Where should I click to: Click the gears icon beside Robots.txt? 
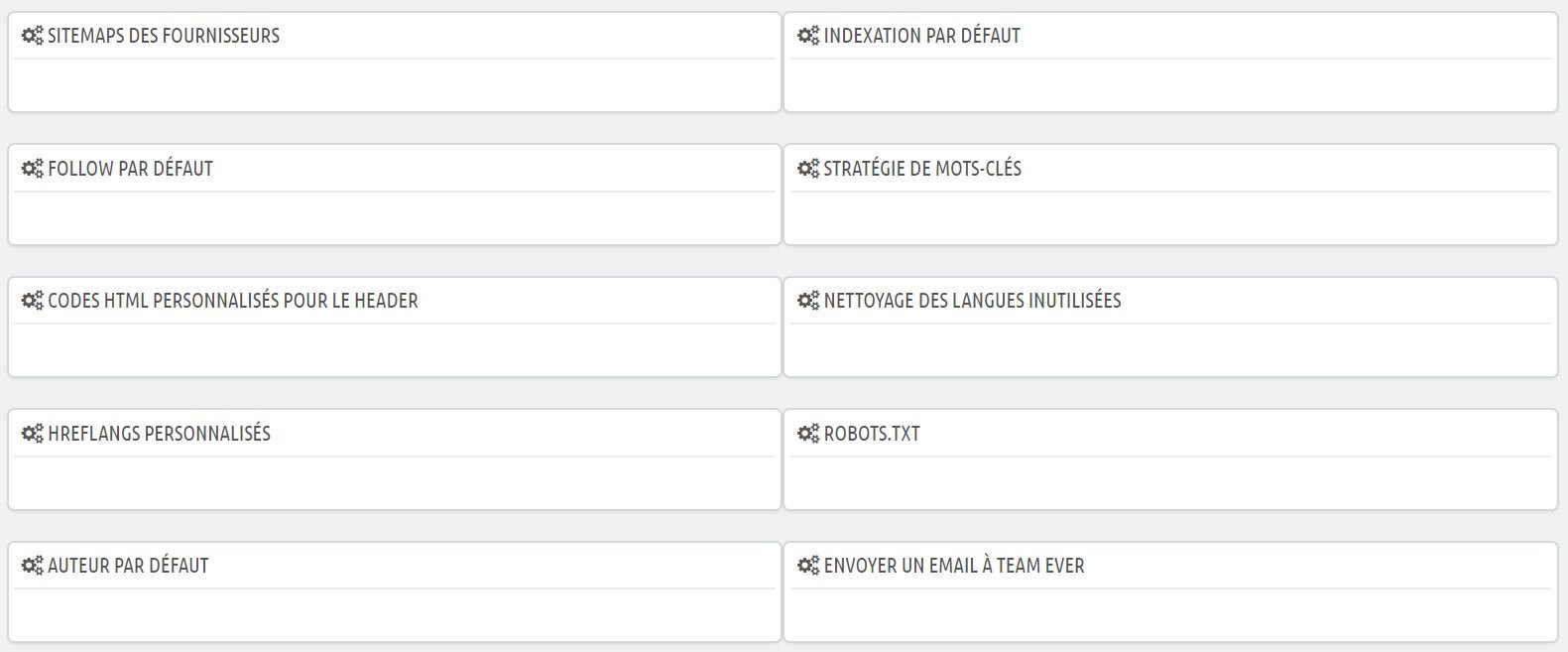pos(808,434)
